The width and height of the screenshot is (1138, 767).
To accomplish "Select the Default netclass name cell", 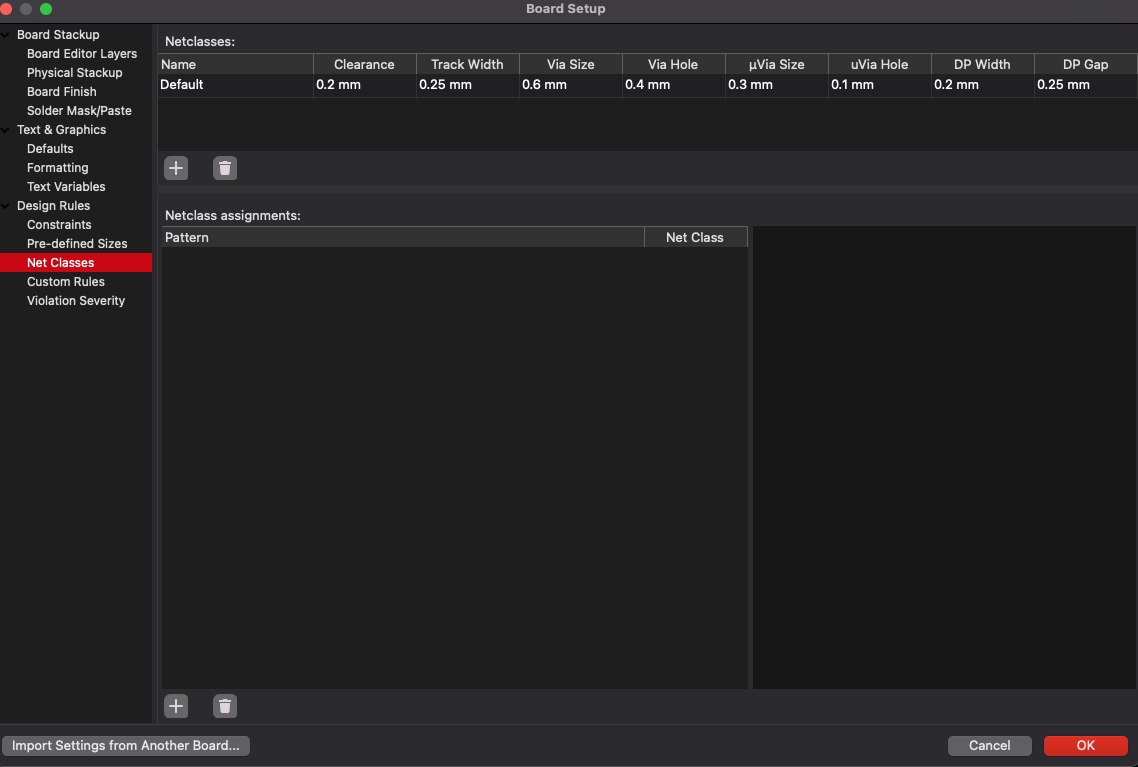I will pos(236,85).
